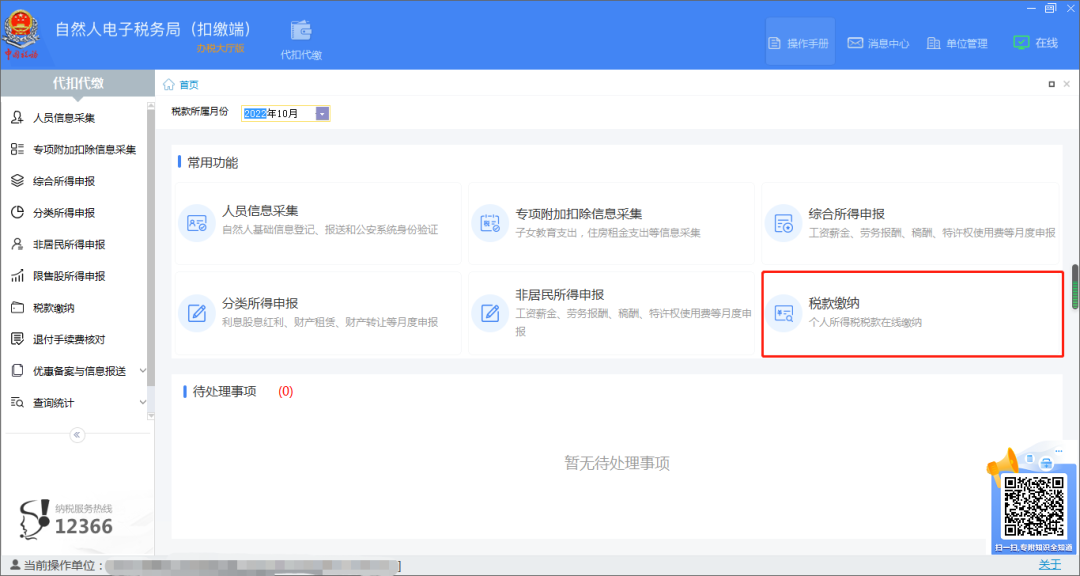The image size is (1080, 576).
Task: Expand 优惠备案与信息报送 chevron
Action: coord(143,371)
